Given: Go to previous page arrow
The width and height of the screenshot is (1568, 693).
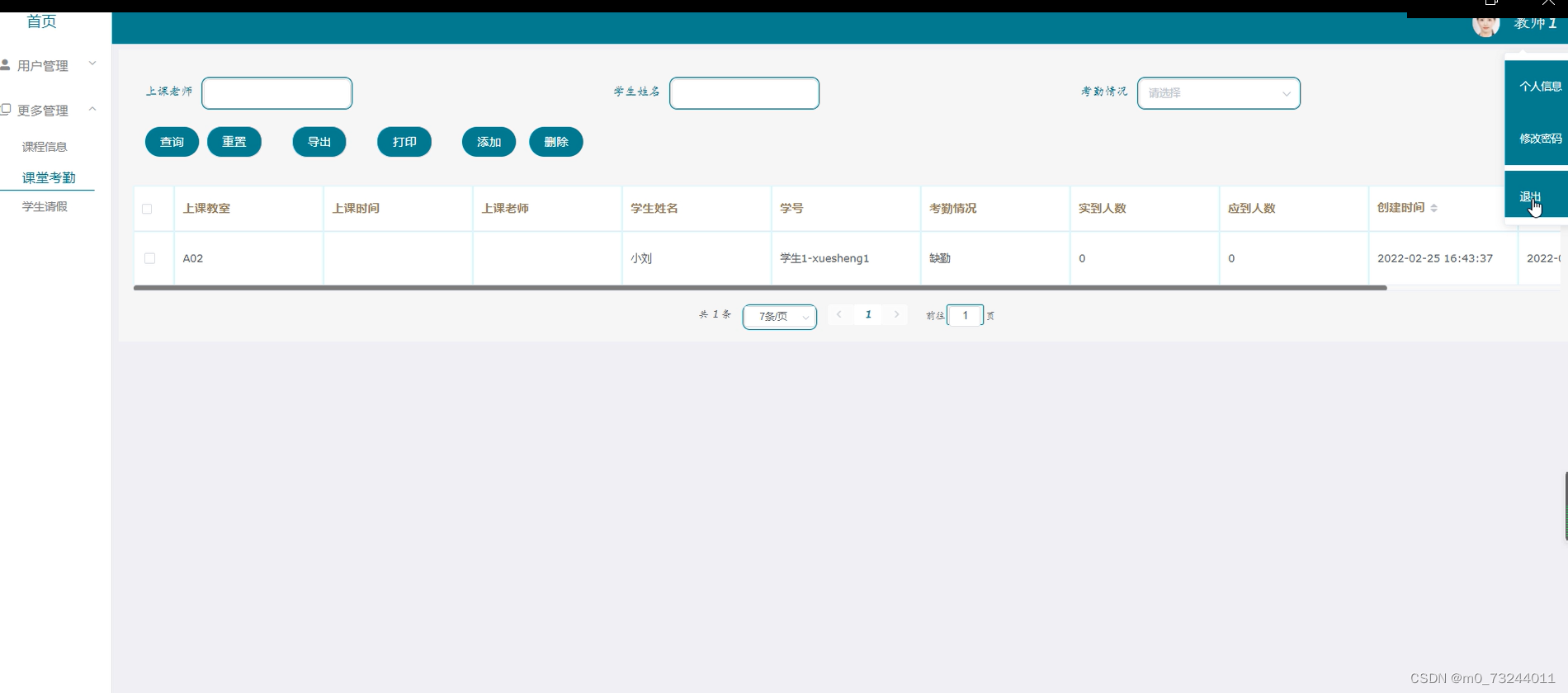Looking at the screenshot, I should point(839,314).
